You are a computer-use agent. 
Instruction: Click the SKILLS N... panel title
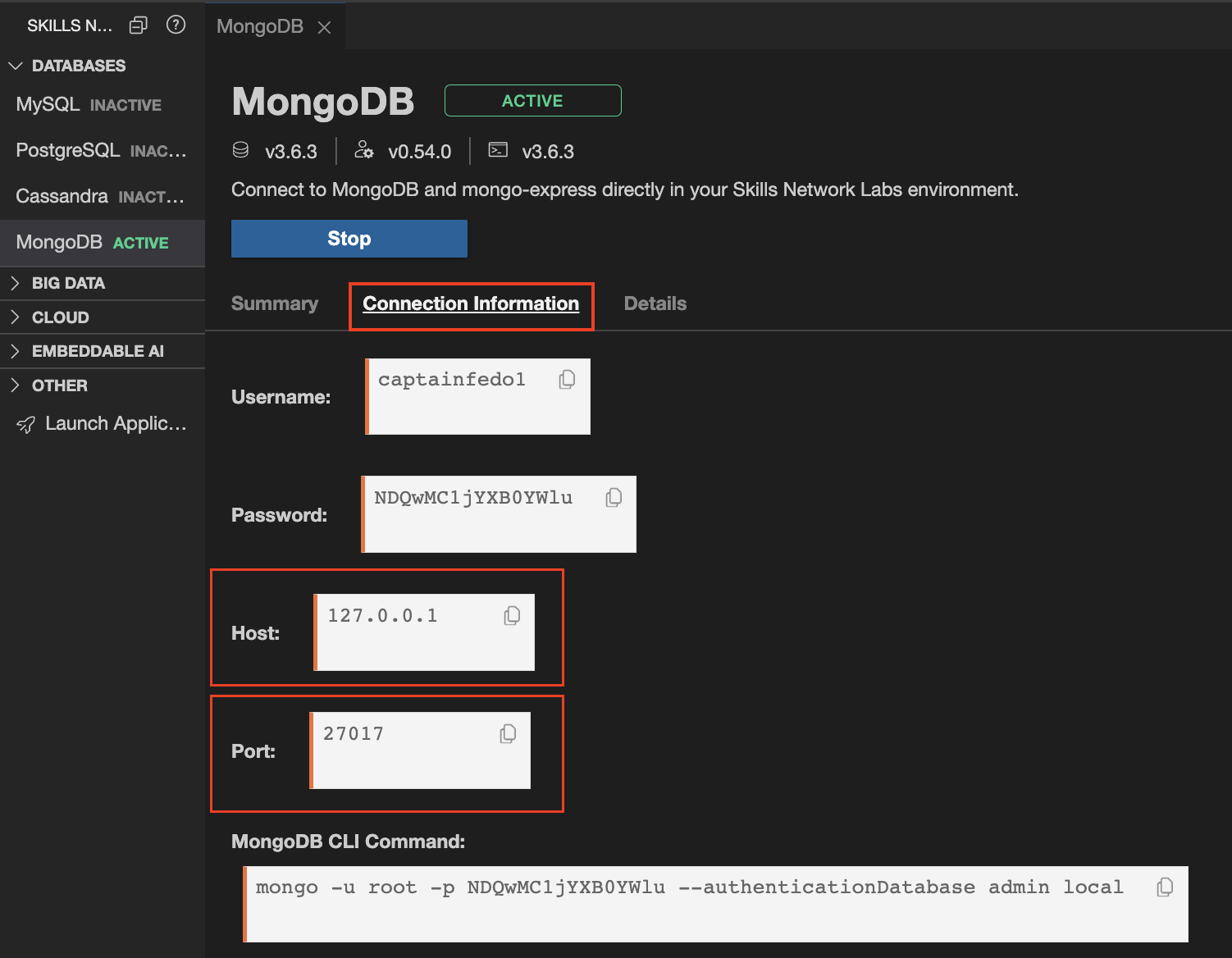[x=70, y=25]
